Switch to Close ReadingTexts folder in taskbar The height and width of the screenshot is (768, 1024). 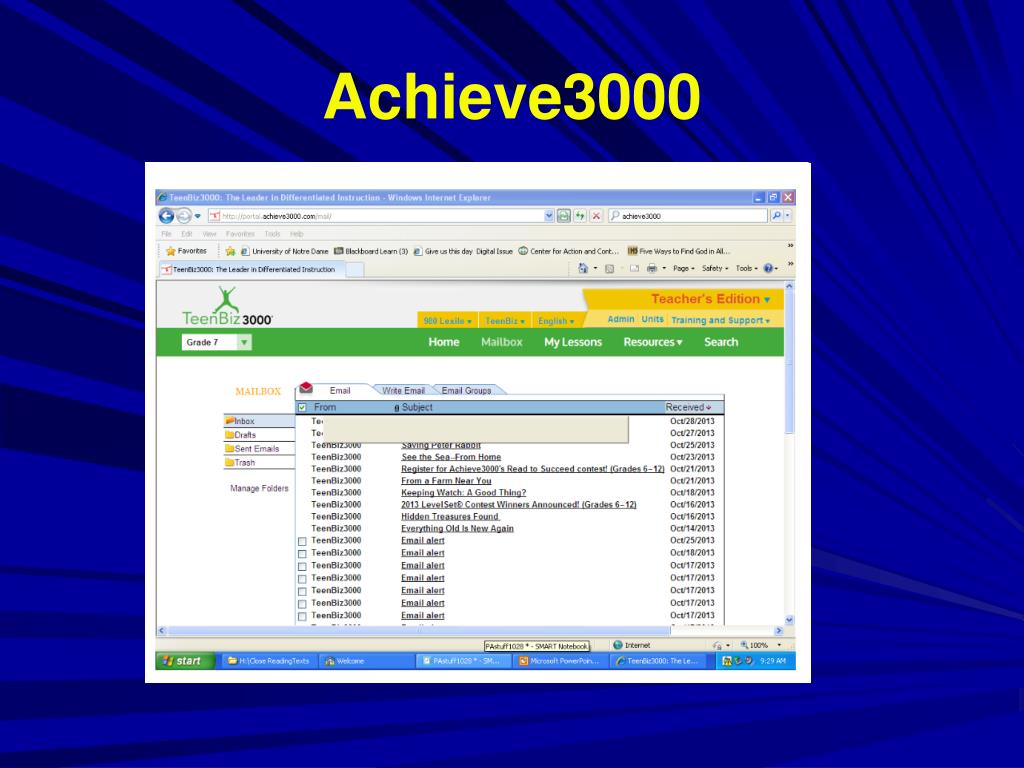(x=268, y=661)
